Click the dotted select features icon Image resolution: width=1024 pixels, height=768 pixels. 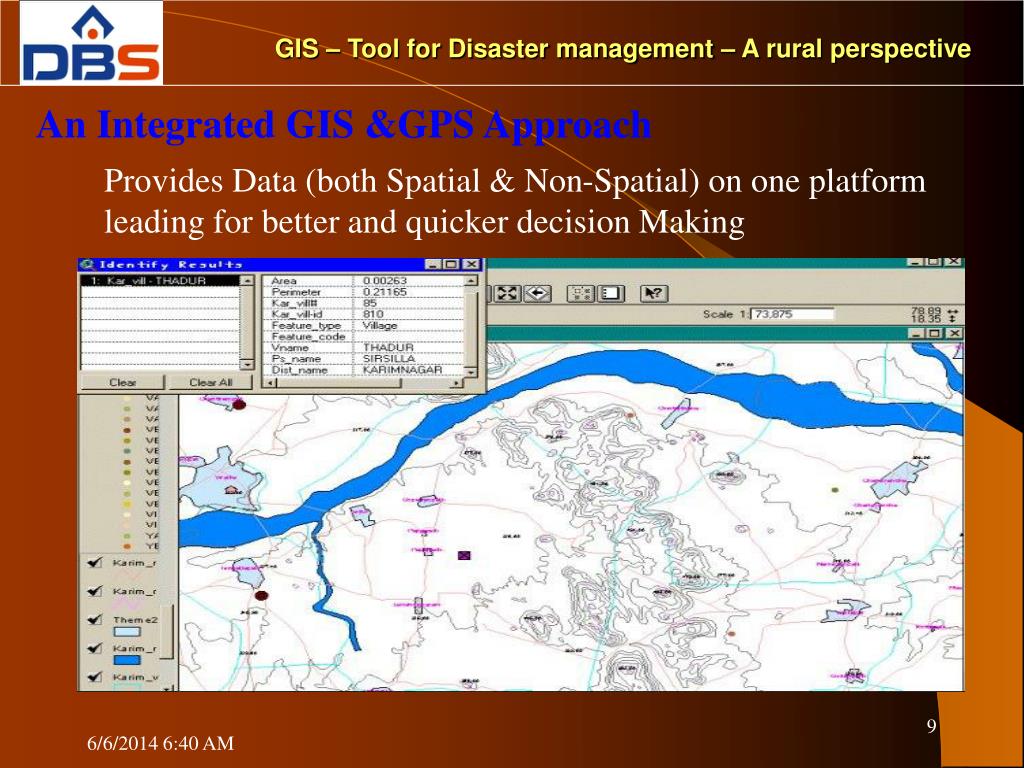581,293
